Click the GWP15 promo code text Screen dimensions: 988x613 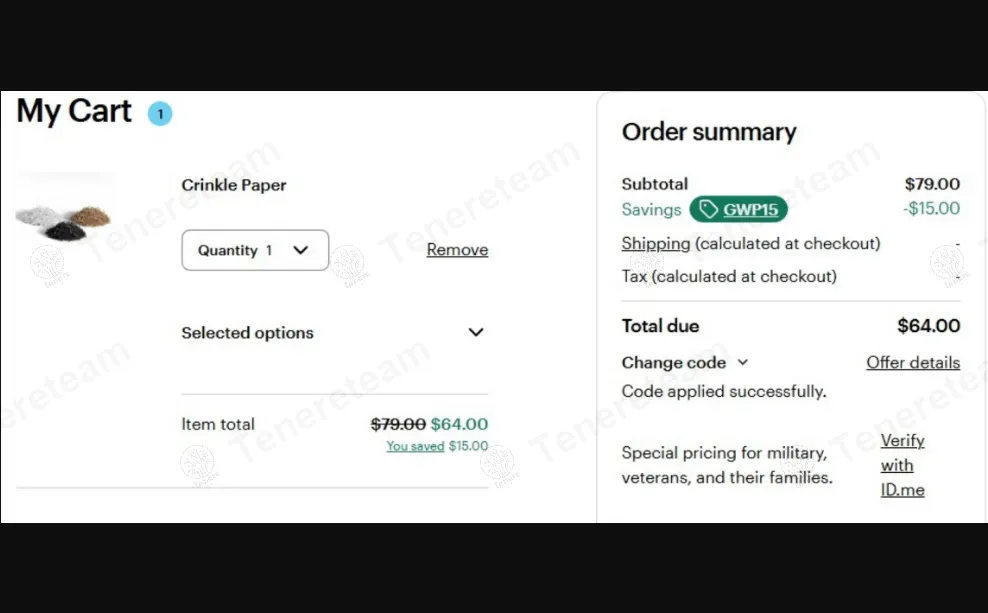pyautogui.click(x=751, y=209)
